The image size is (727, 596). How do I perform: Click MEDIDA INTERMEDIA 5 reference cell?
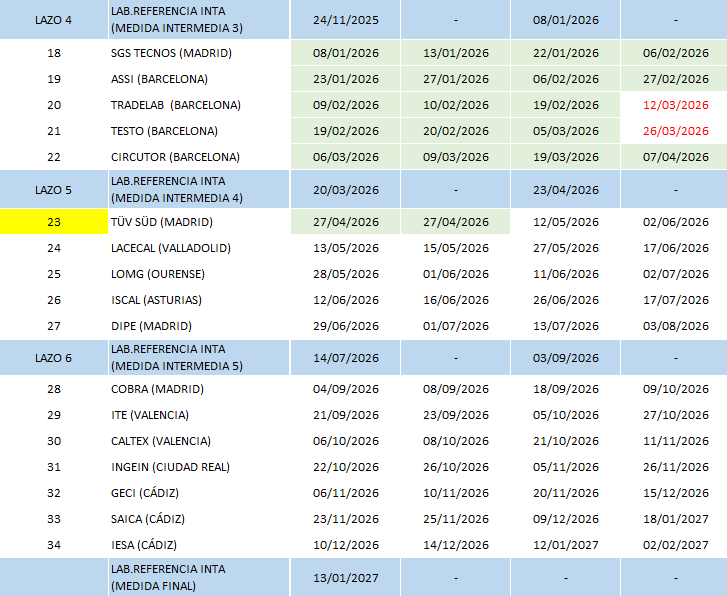point(199,358)
